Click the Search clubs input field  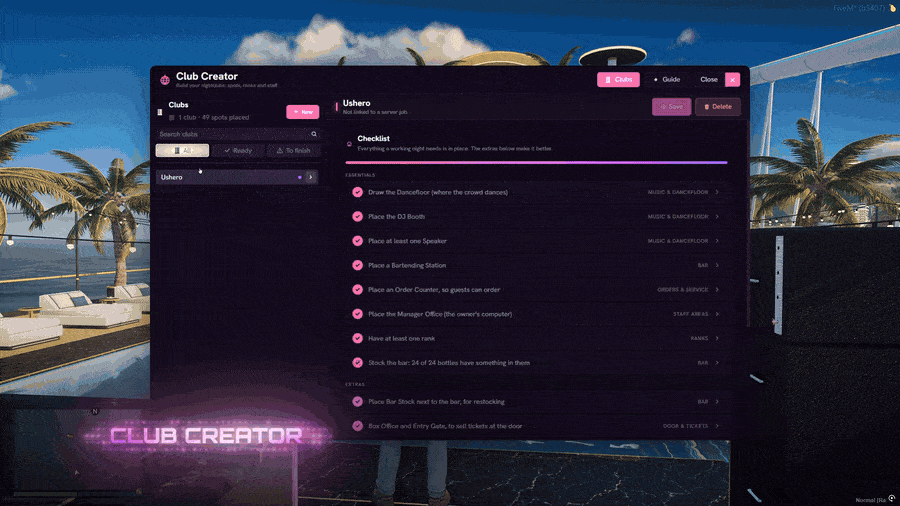(238, 134)
